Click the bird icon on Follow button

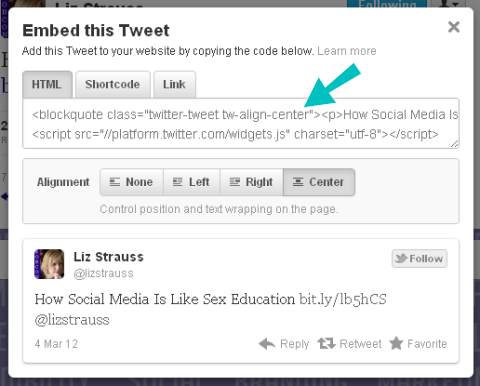coord(401,258)
